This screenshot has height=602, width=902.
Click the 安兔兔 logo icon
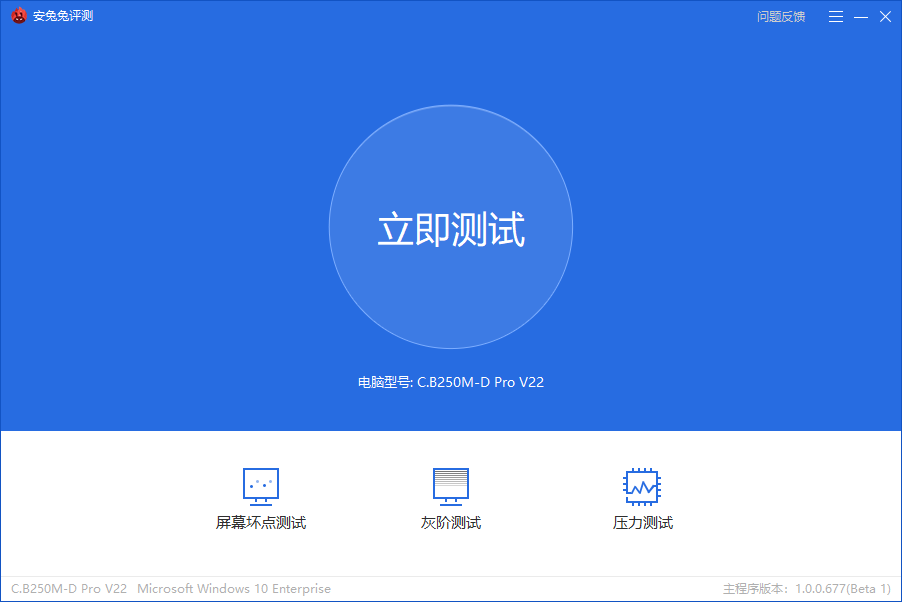19,16
